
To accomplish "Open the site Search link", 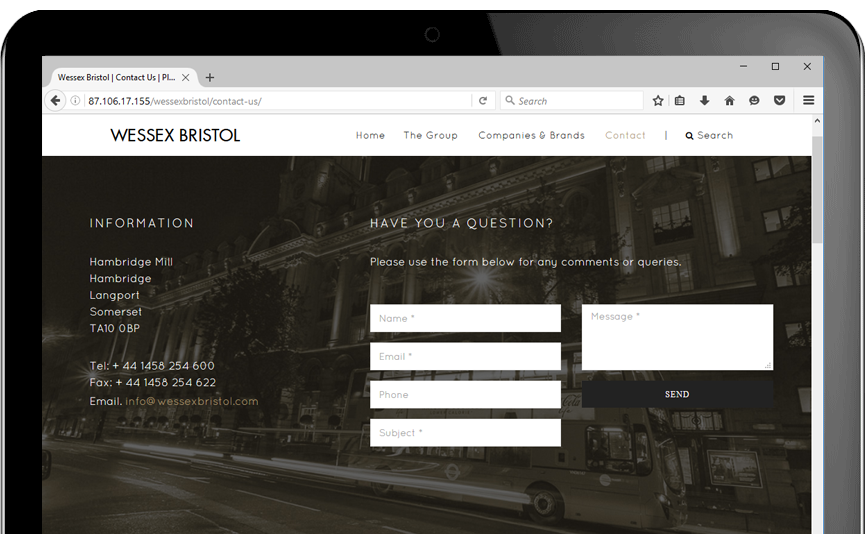I will [709, 136].
